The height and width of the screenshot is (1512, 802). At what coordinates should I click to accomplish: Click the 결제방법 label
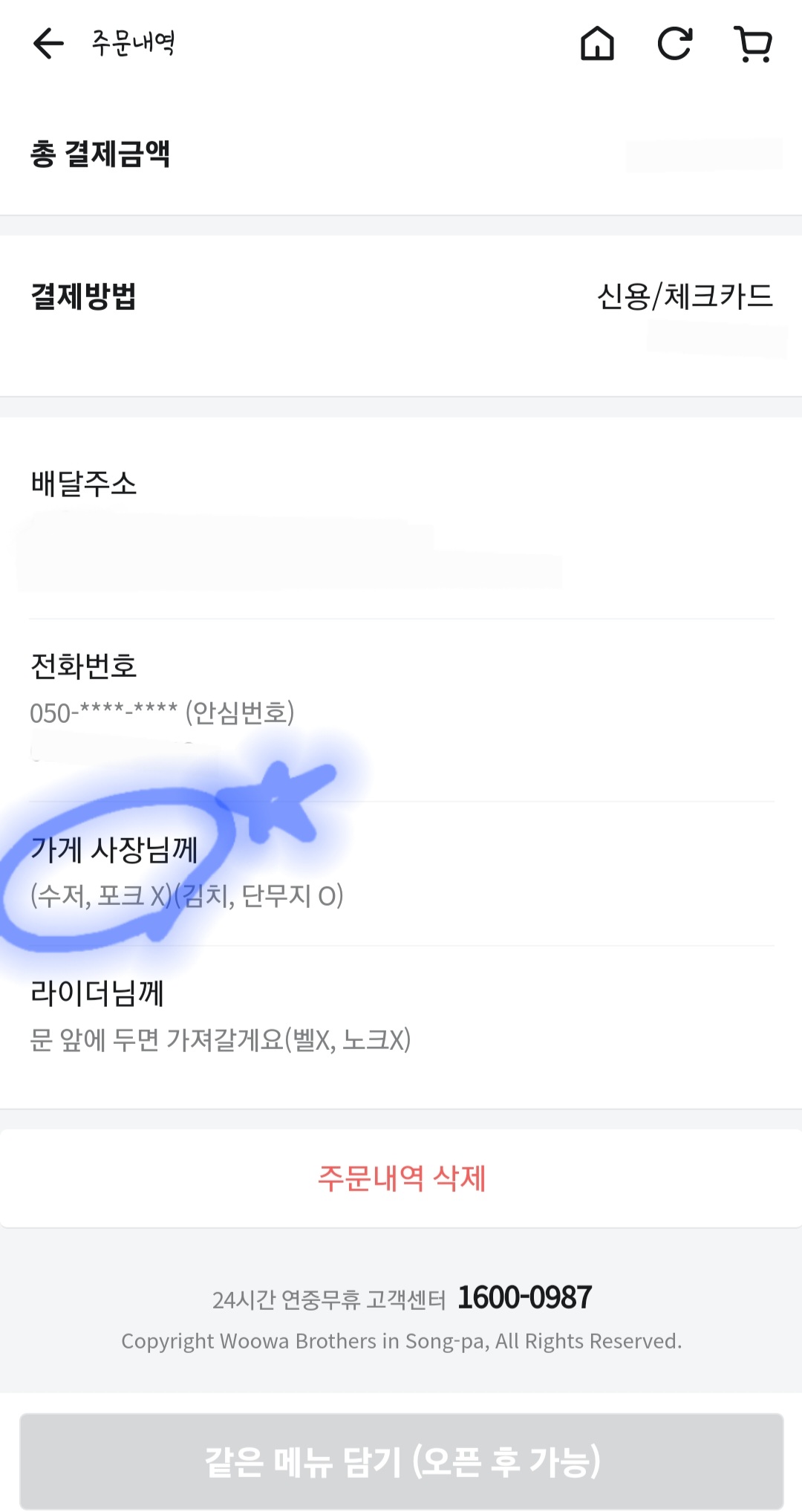click(83, 296)
